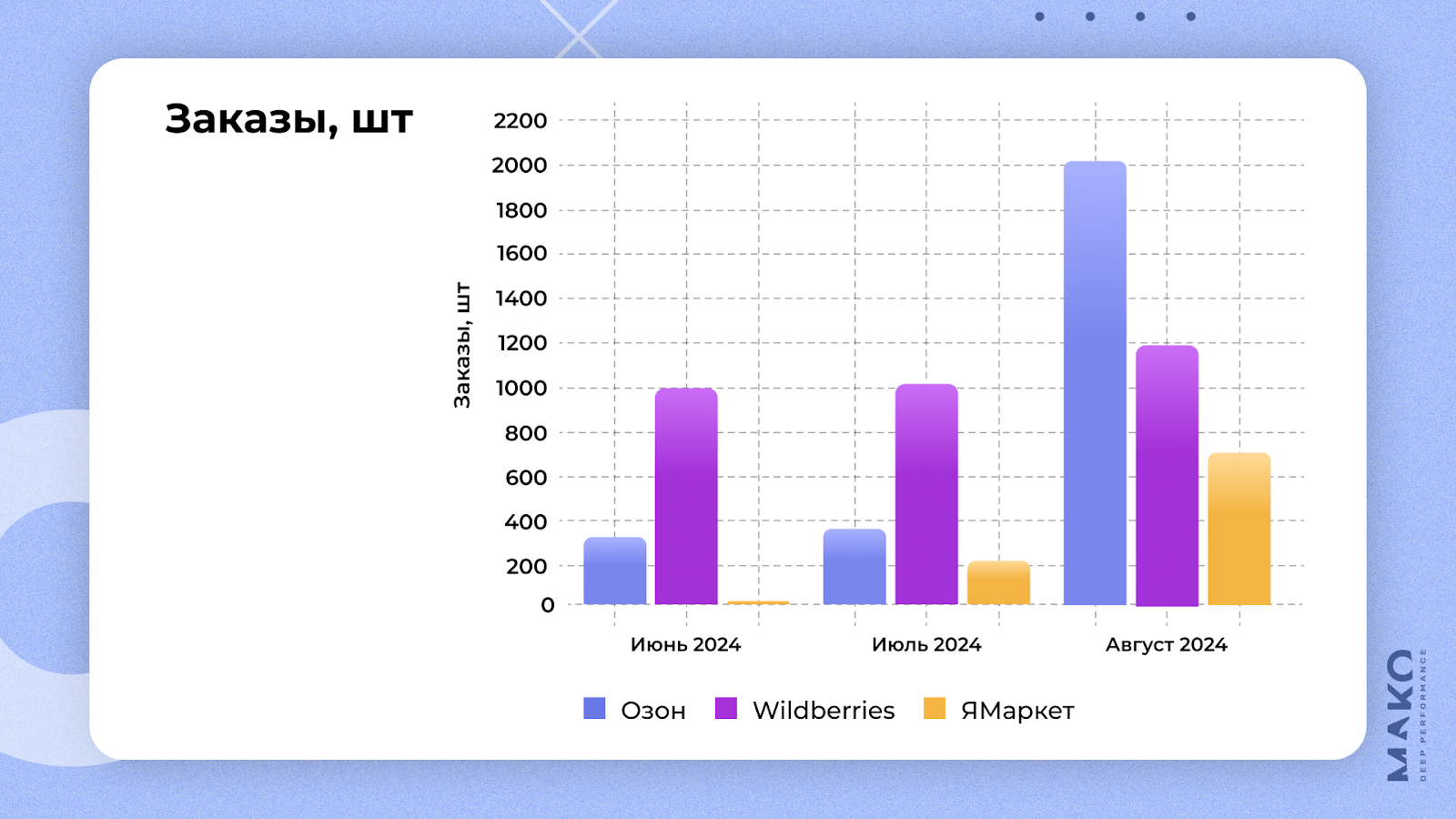
Task: Click the 600 y-axis value
Action: pos(526,477)
